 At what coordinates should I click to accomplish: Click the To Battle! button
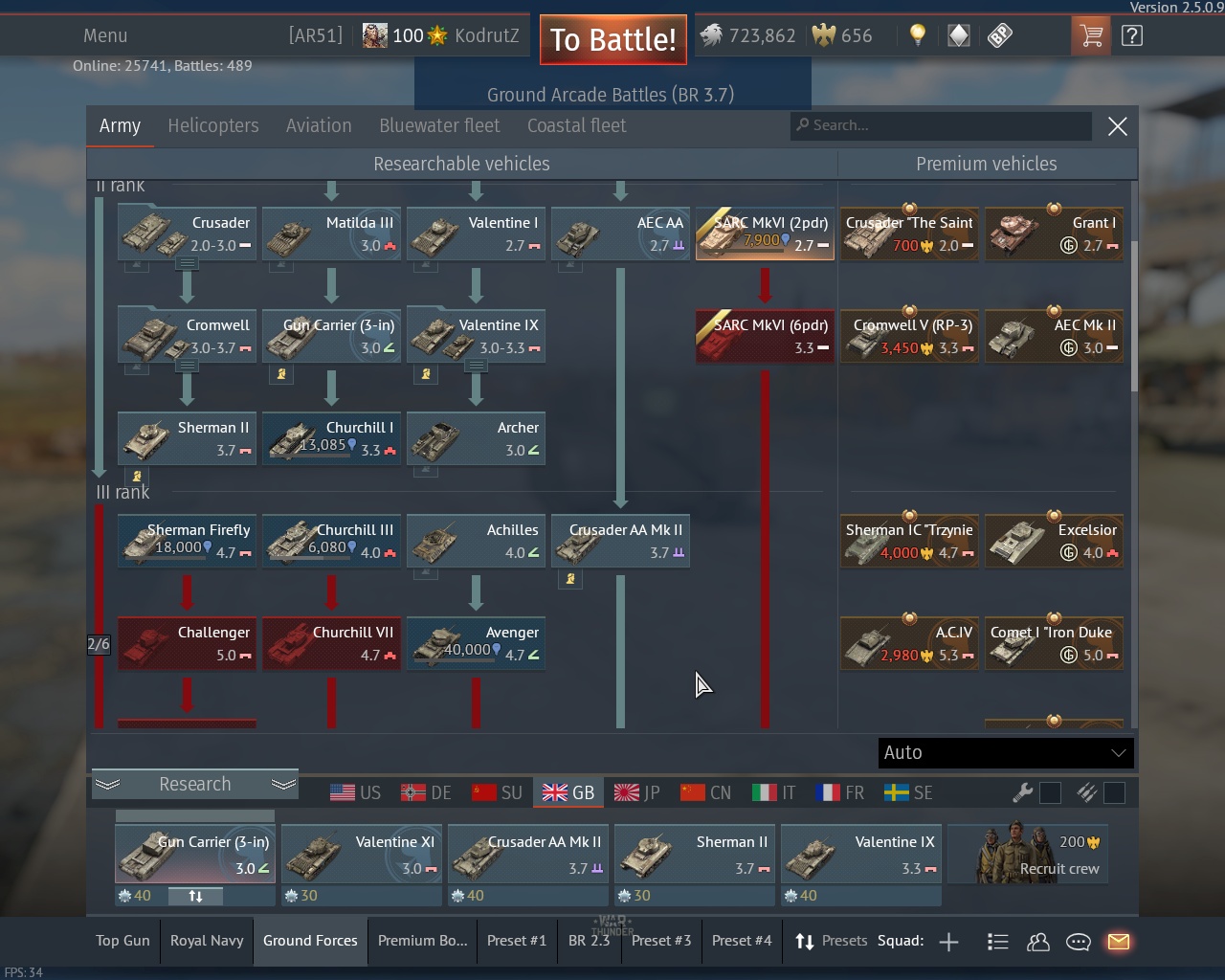(613, 39)
